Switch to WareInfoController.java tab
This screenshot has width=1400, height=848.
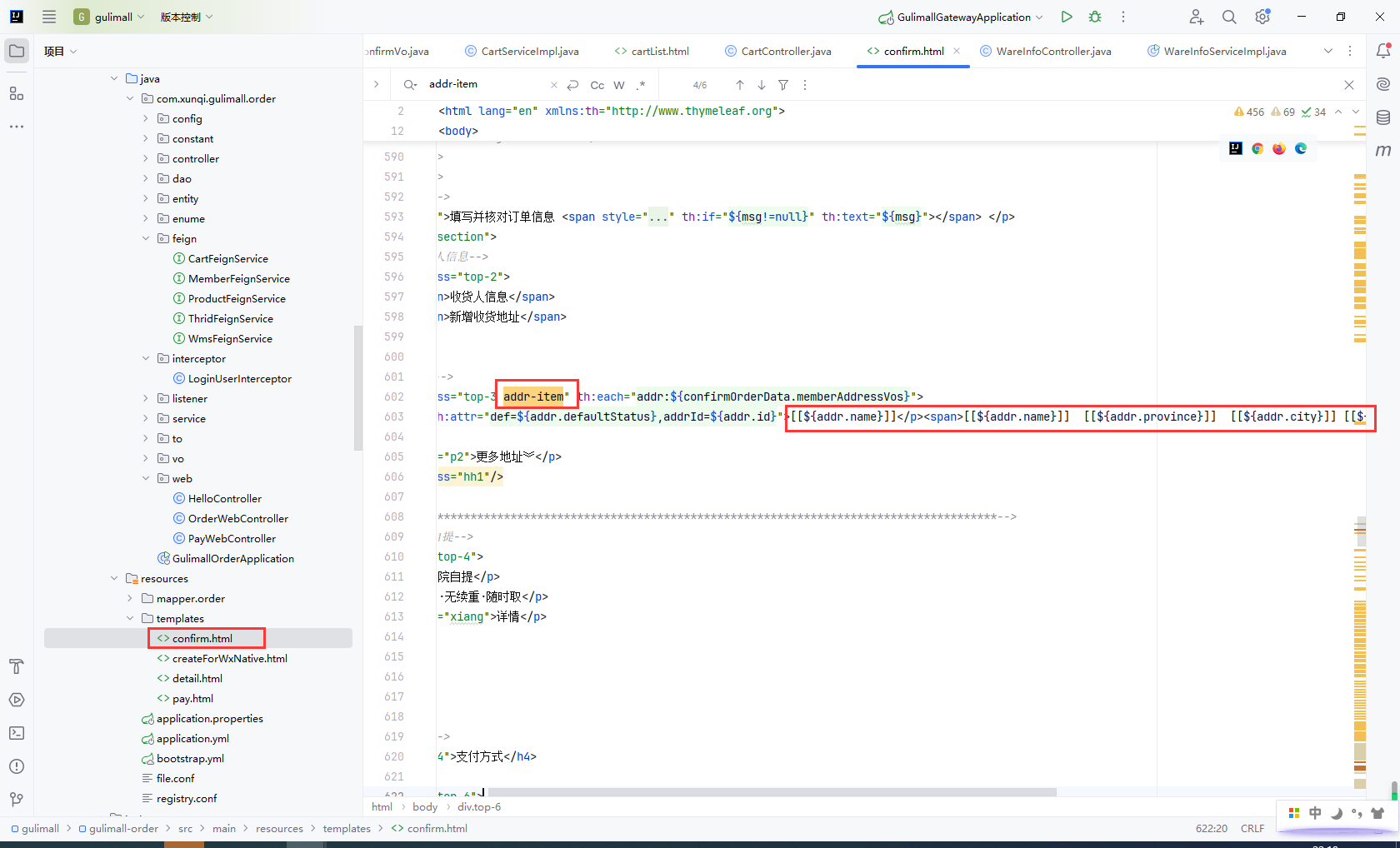pyautogui.click(x=1046, y=51)
